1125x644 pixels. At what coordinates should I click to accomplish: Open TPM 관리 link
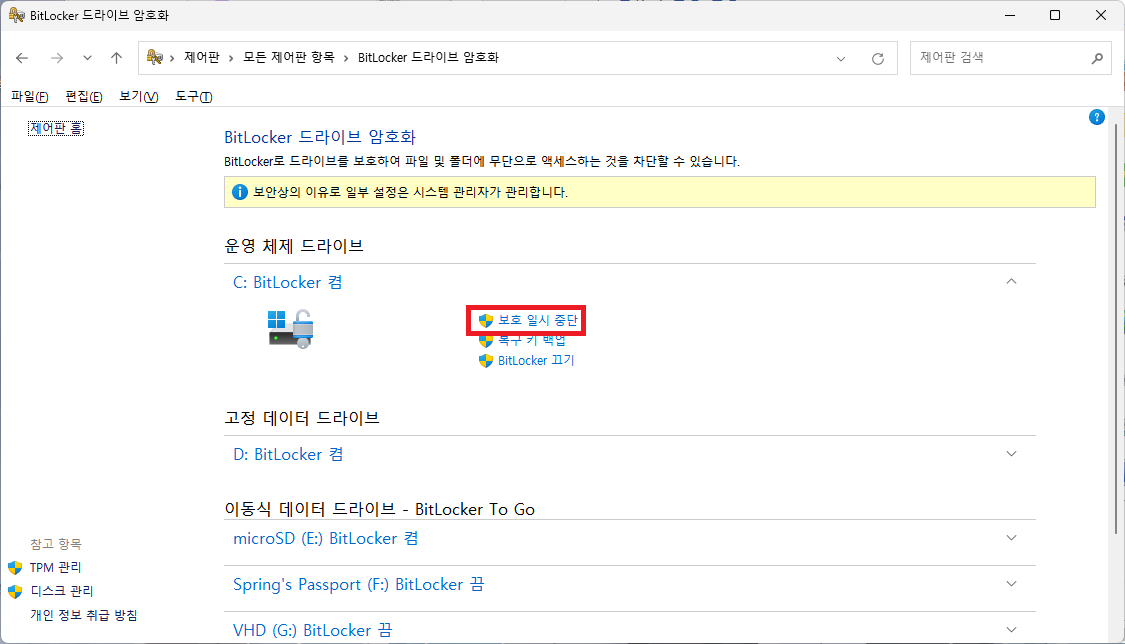55,567
